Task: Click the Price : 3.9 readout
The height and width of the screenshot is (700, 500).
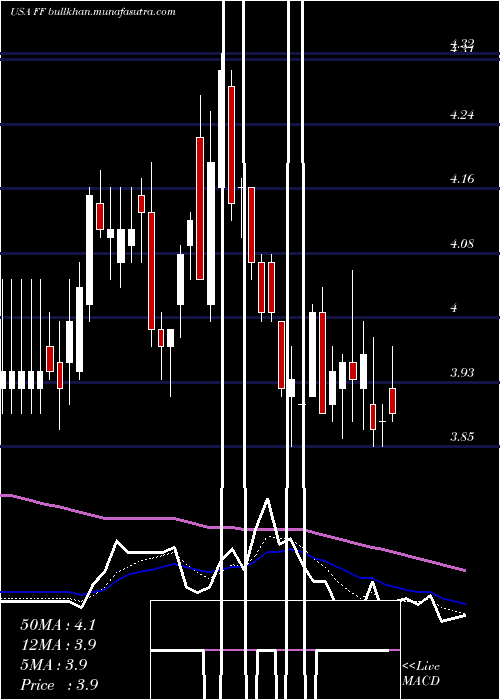Action: pos(59,685)
